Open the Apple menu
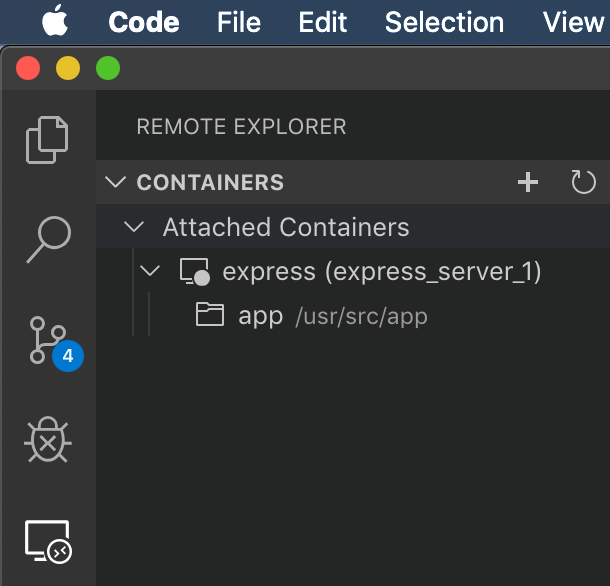 (x=54, y=22)
